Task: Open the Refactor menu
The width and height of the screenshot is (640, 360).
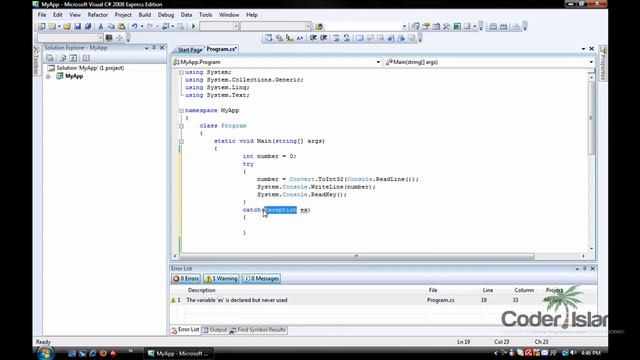Action: coord(98,15)
